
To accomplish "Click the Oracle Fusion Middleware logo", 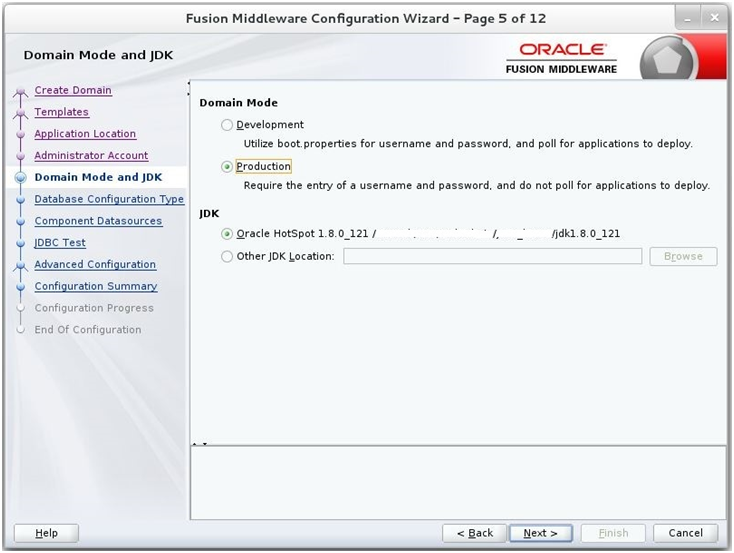I will (561, 59).
